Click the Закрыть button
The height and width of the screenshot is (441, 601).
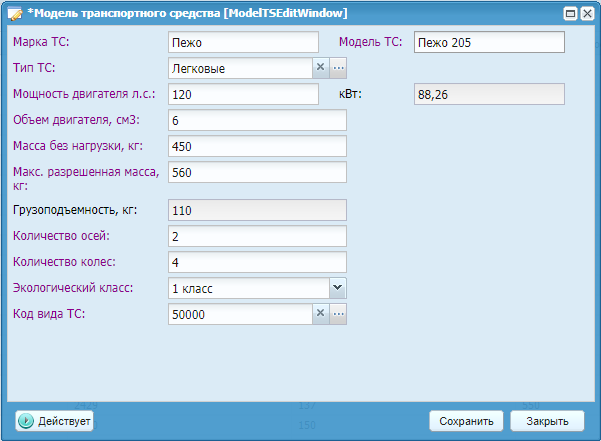pyautogui.click(x=547, y=421)
